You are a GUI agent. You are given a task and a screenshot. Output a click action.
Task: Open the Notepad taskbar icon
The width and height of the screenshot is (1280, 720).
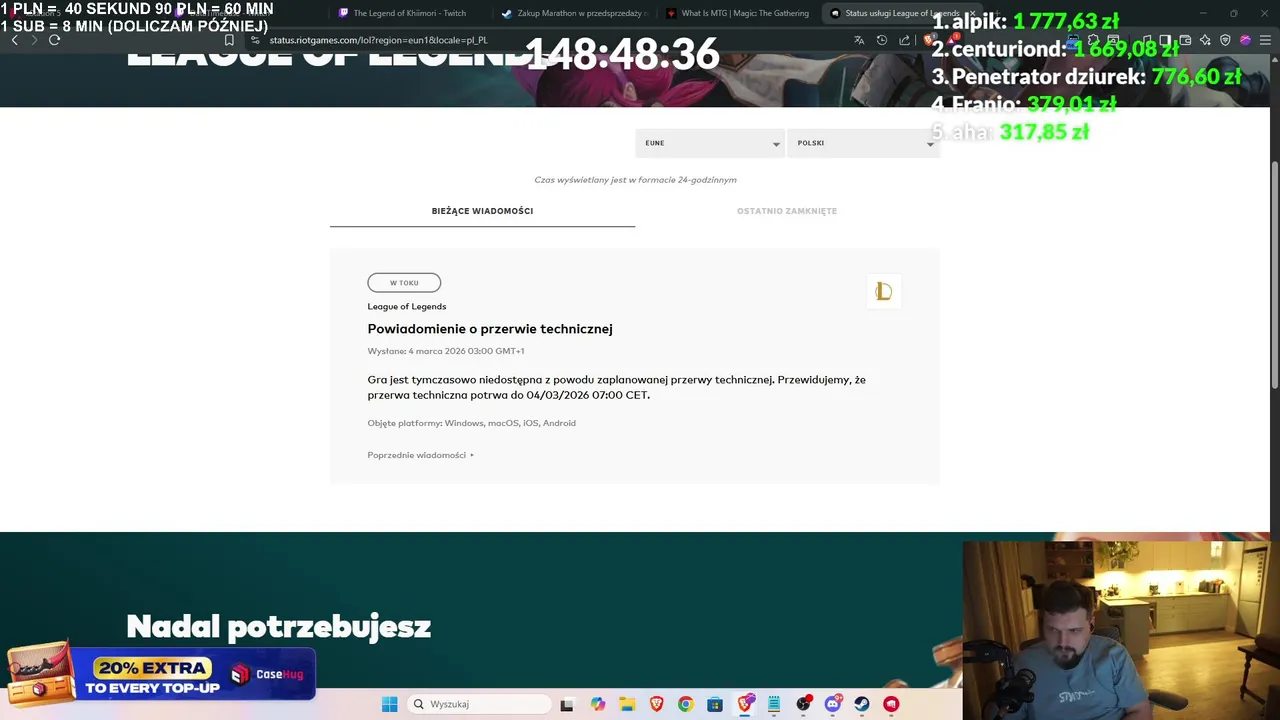[x=774, y=704]
